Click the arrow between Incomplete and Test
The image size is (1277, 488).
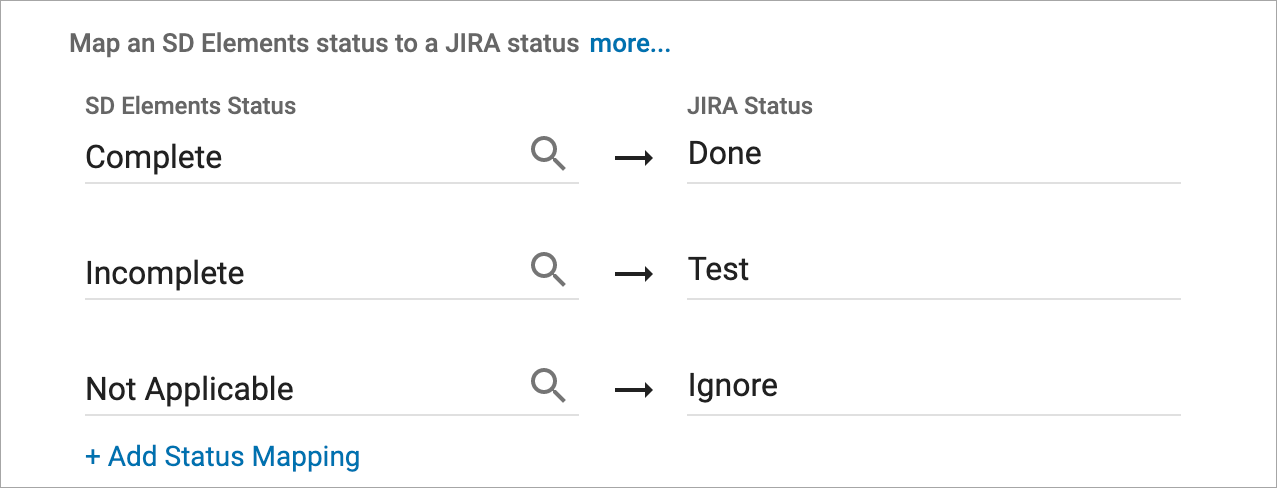[633, 273]
